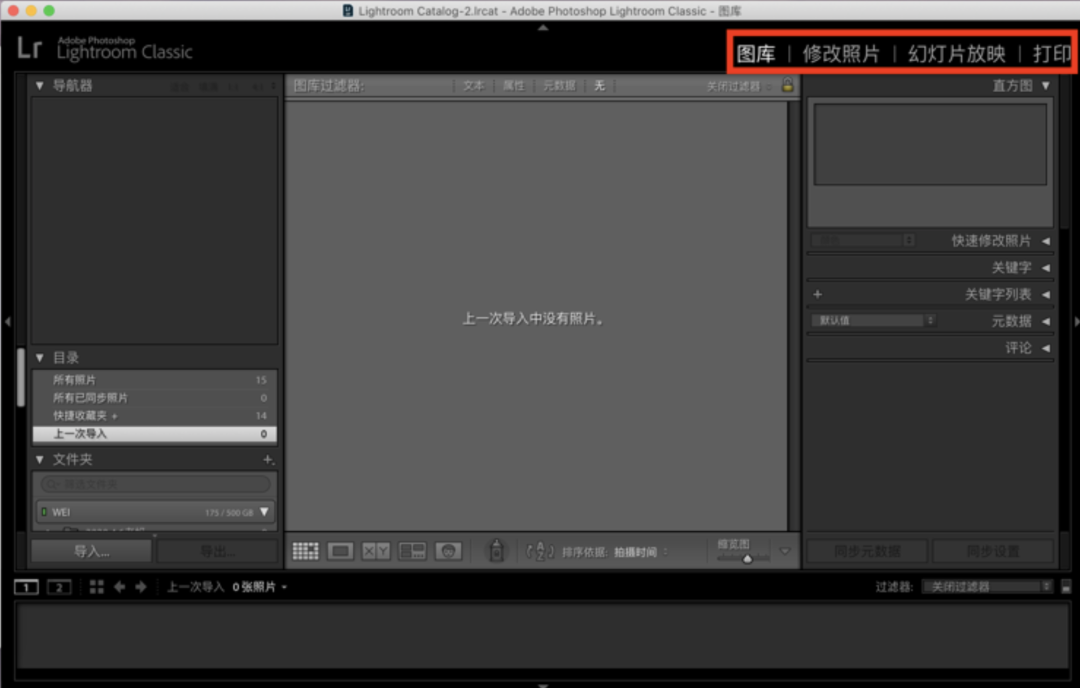The image size is (1080, 688).
Task: Open the 排序依据 拍摄时间 dropdown
Action: click(641, 551)
